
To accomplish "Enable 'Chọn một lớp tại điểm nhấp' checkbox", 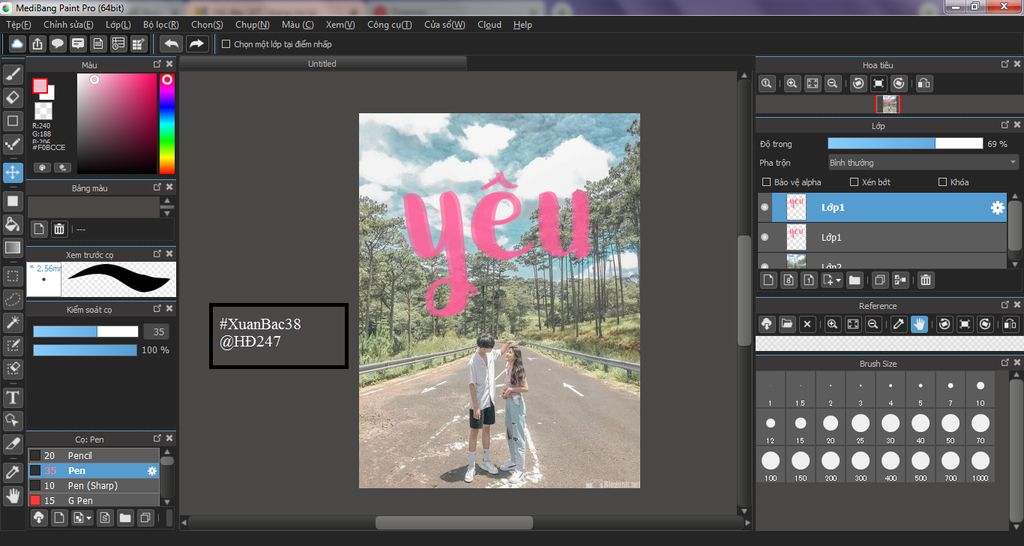I will 226,44.
